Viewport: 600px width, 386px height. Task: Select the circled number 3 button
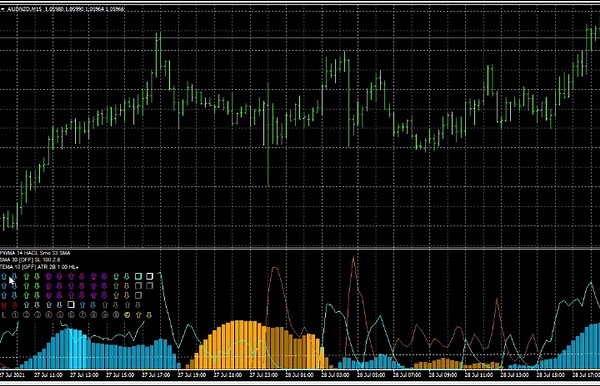[x=38, y=315]
